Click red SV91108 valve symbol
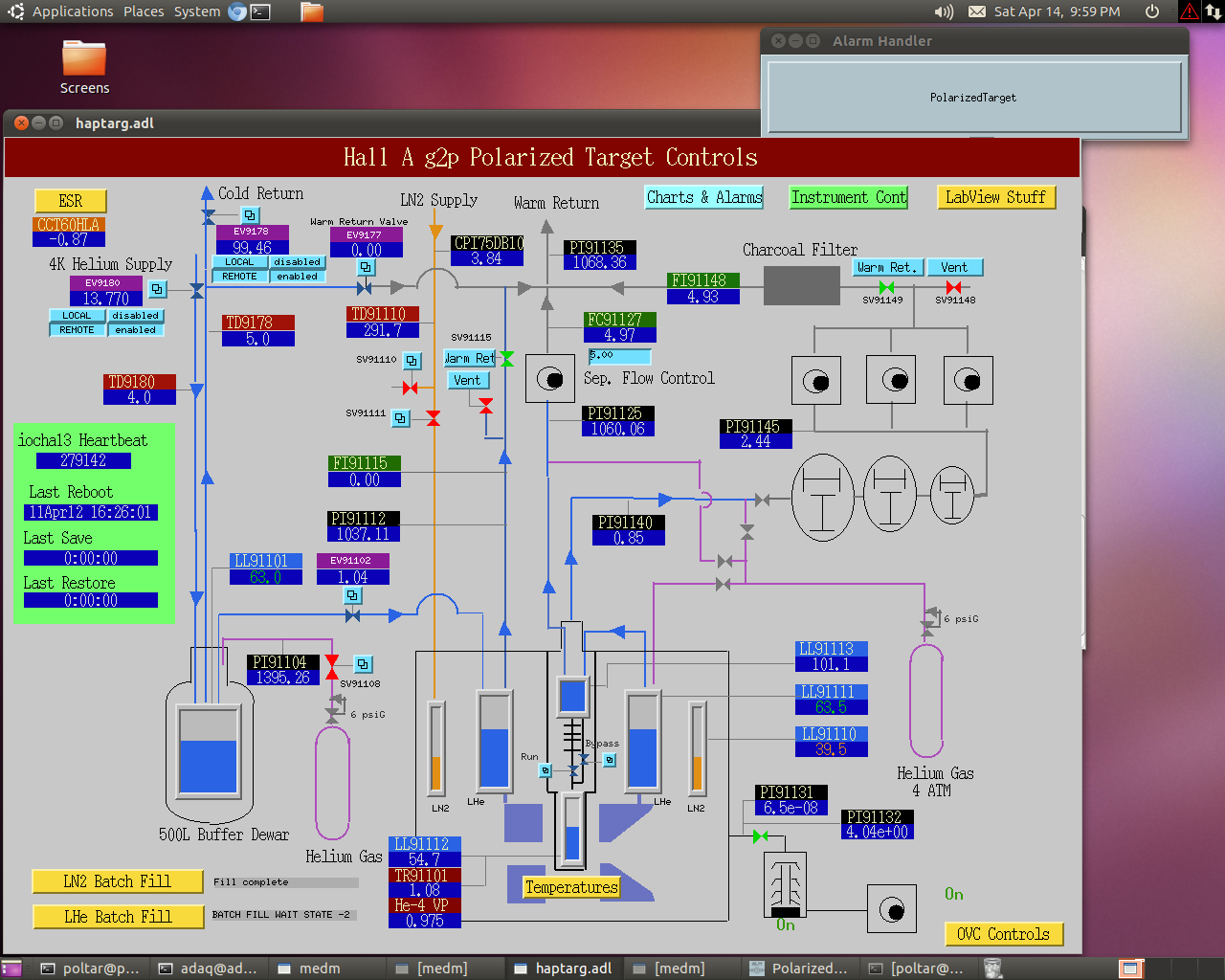The height and width of the screenshot is (980, 1225). (x=332, y=667)
